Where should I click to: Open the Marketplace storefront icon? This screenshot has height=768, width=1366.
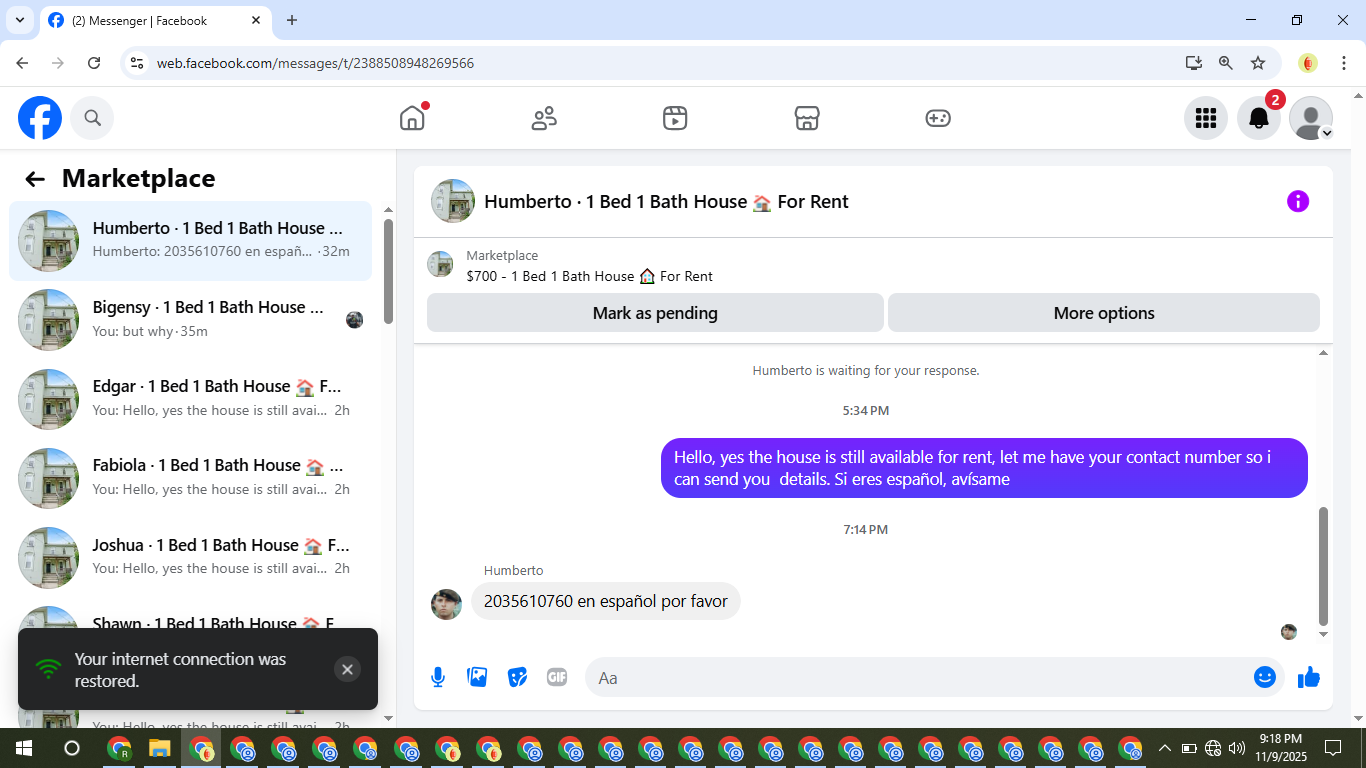click(x=807, y=118)
